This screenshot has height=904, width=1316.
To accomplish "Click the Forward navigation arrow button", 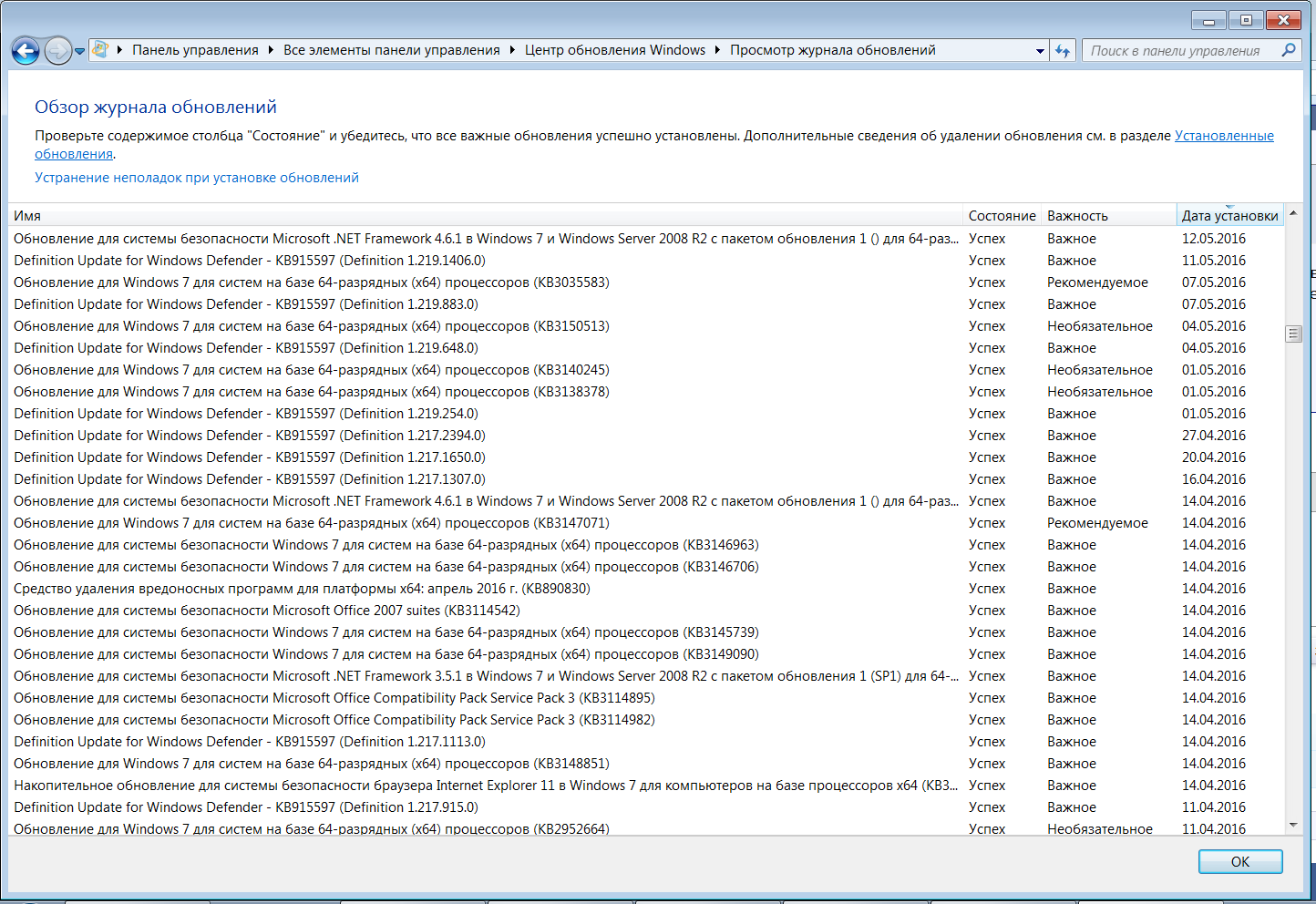I will 57,51.
